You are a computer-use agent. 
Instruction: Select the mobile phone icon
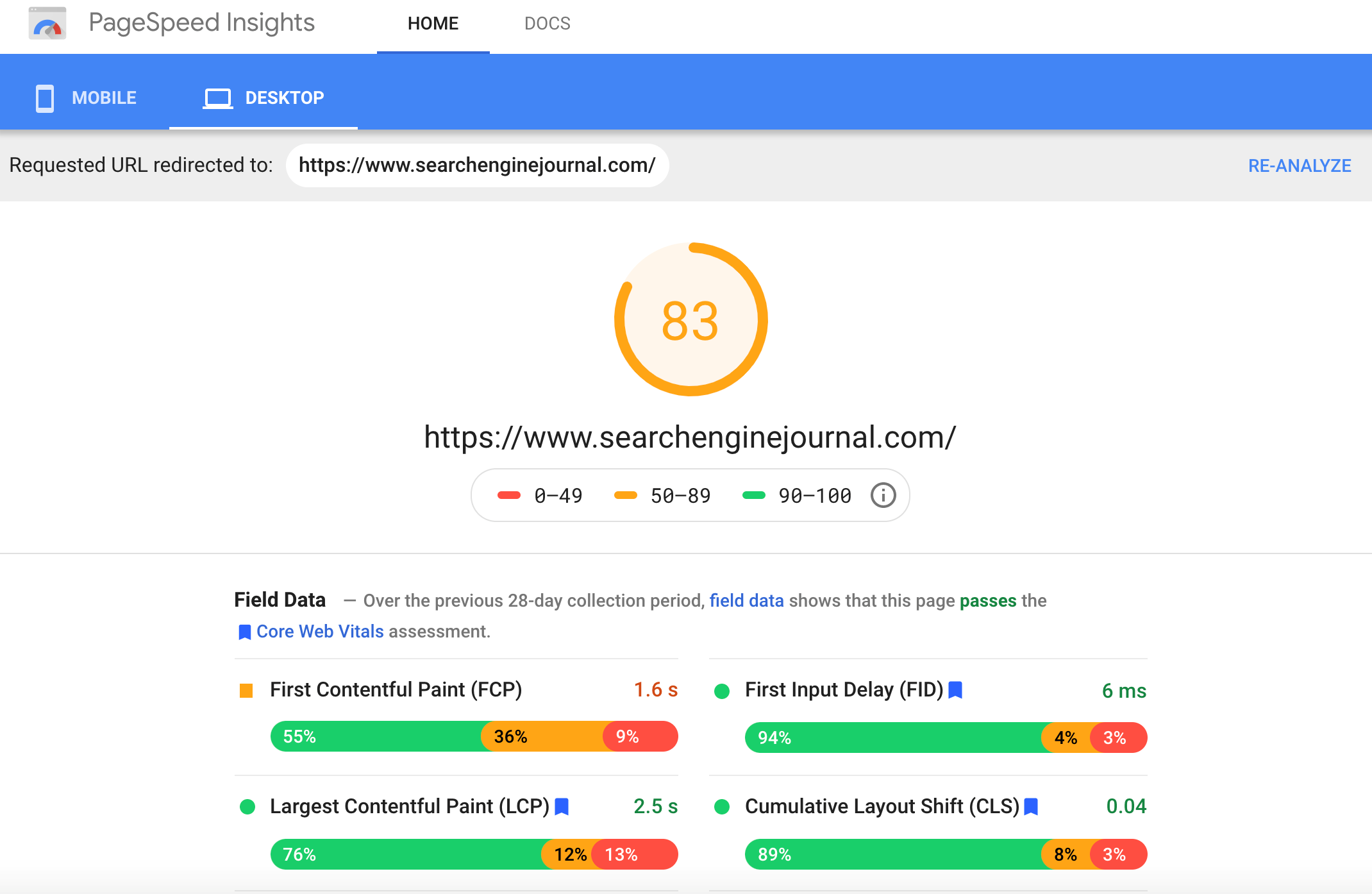[44, 97]
